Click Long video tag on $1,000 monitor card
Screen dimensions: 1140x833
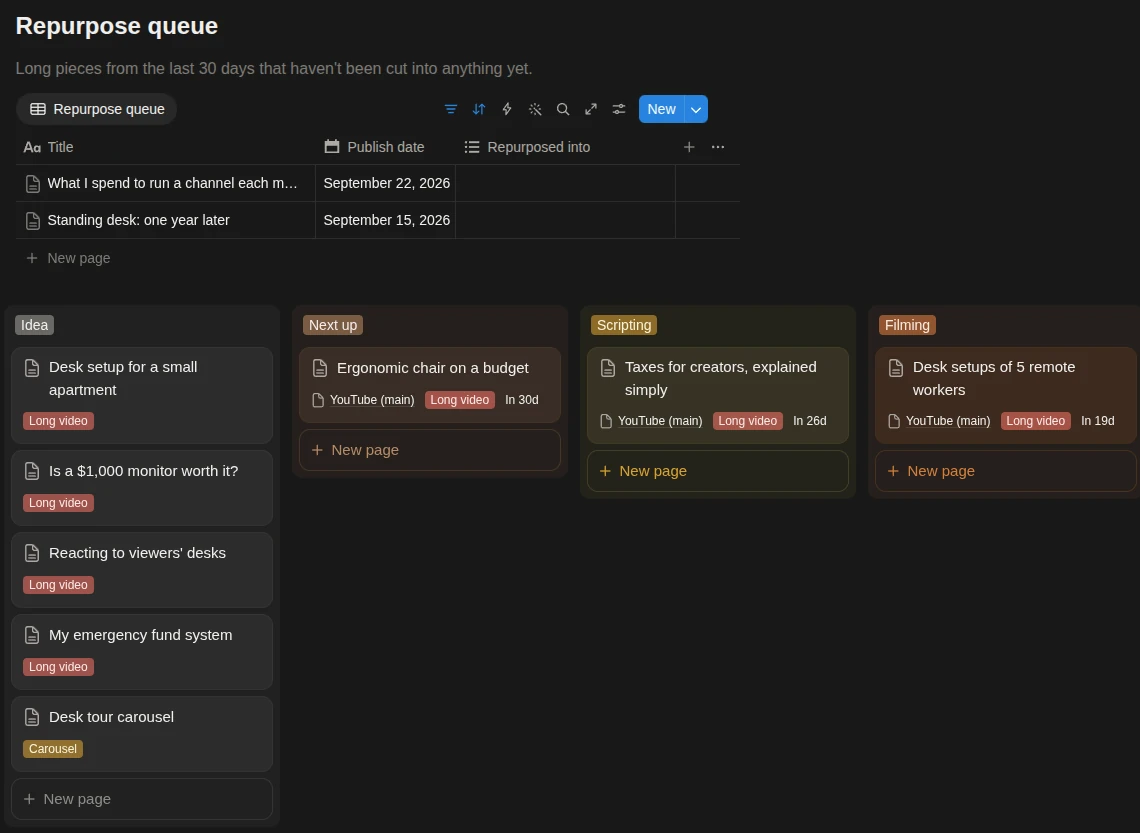tap(58, 503)
